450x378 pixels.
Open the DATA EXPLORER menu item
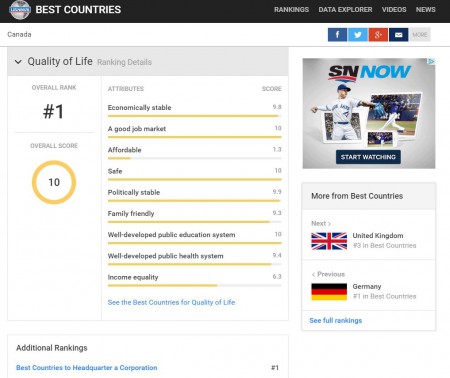345,10
